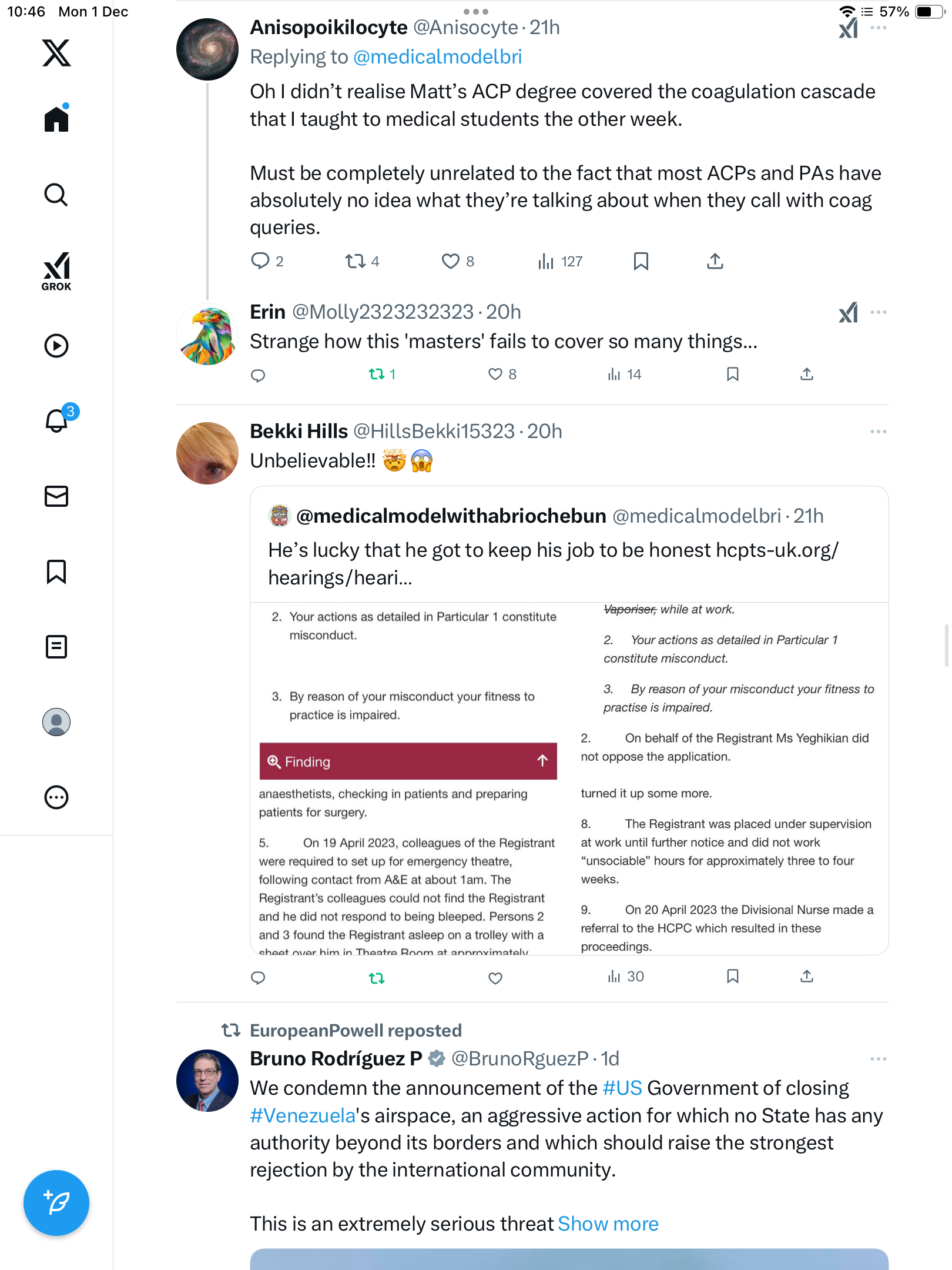Viewport: 952px width, 1270px height.
Task: Like Erin's reply
Action: tap(495, 375)
